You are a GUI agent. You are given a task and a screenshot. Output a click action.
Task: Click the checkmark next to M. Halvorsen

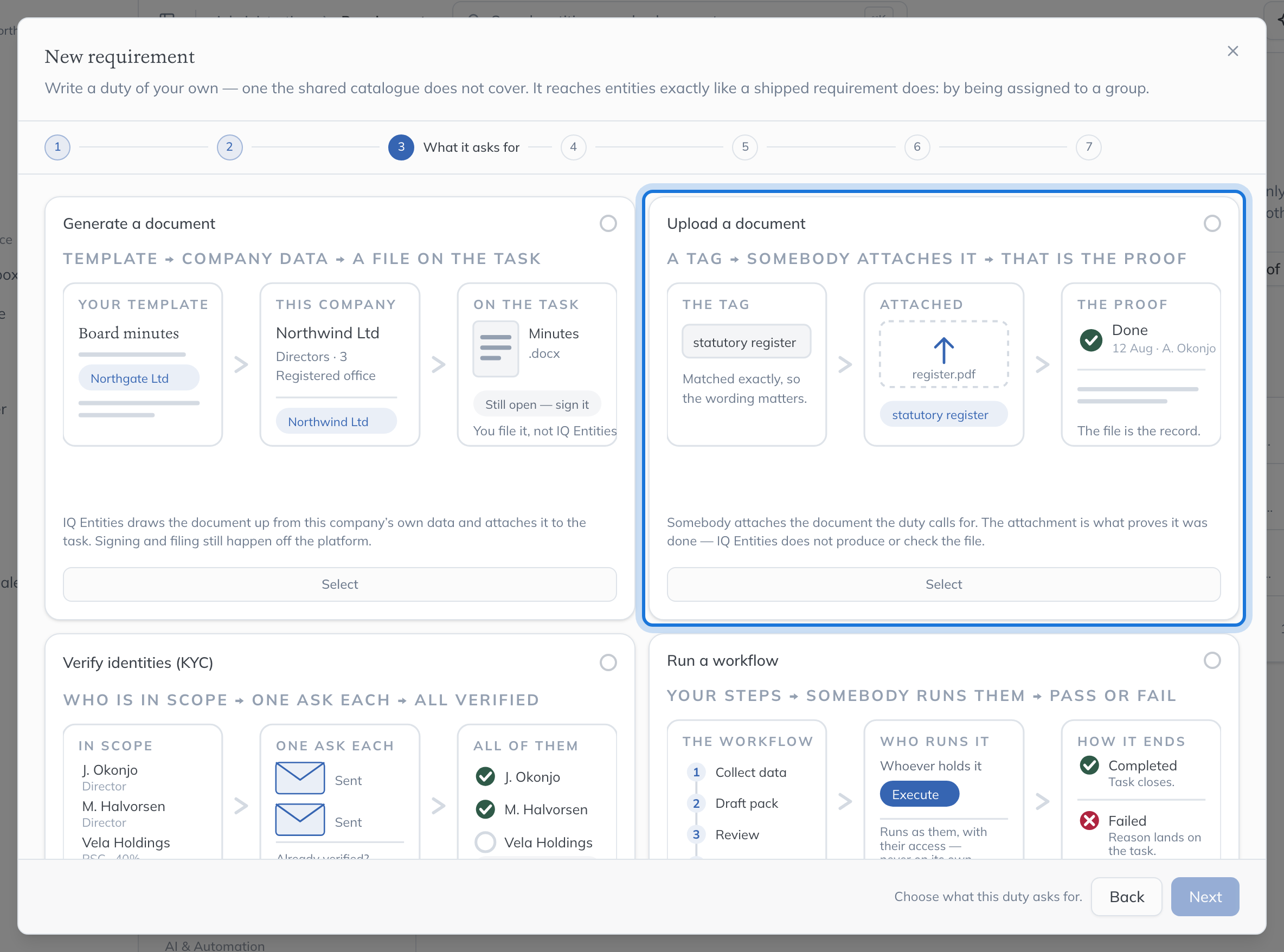pos(485,809)
